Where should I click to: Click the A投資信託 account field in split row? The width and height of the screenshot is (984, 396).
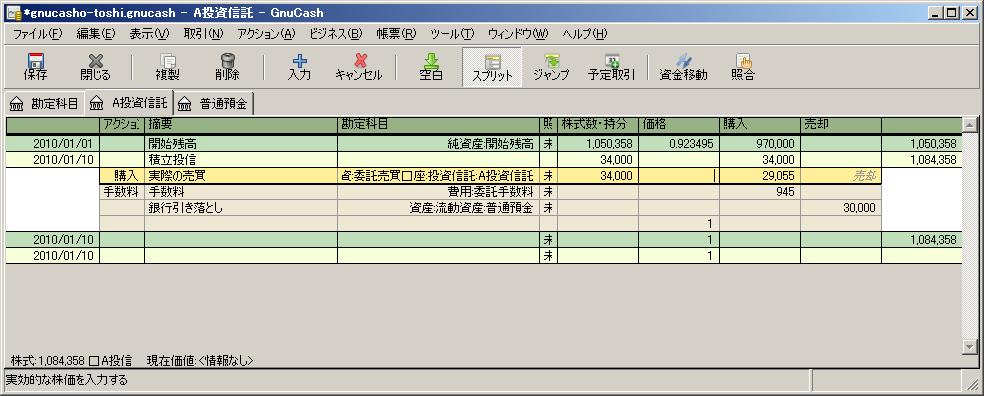coord(438,176)
